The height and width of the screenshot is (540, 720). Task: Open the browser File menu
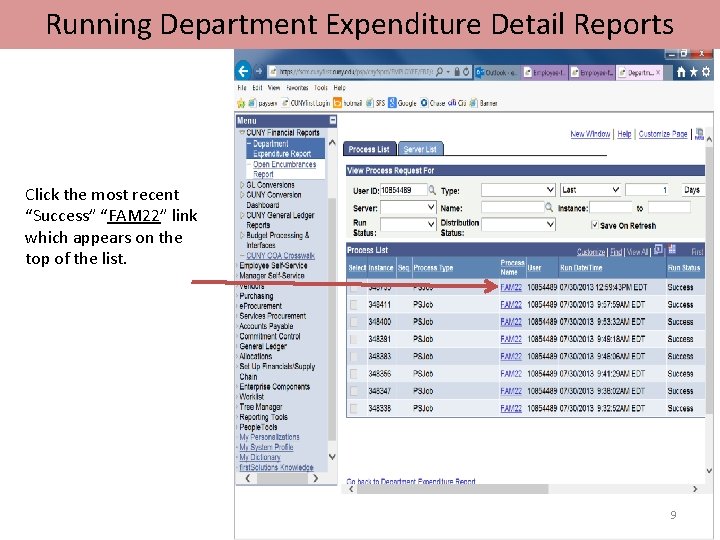[x=242, y=88]
